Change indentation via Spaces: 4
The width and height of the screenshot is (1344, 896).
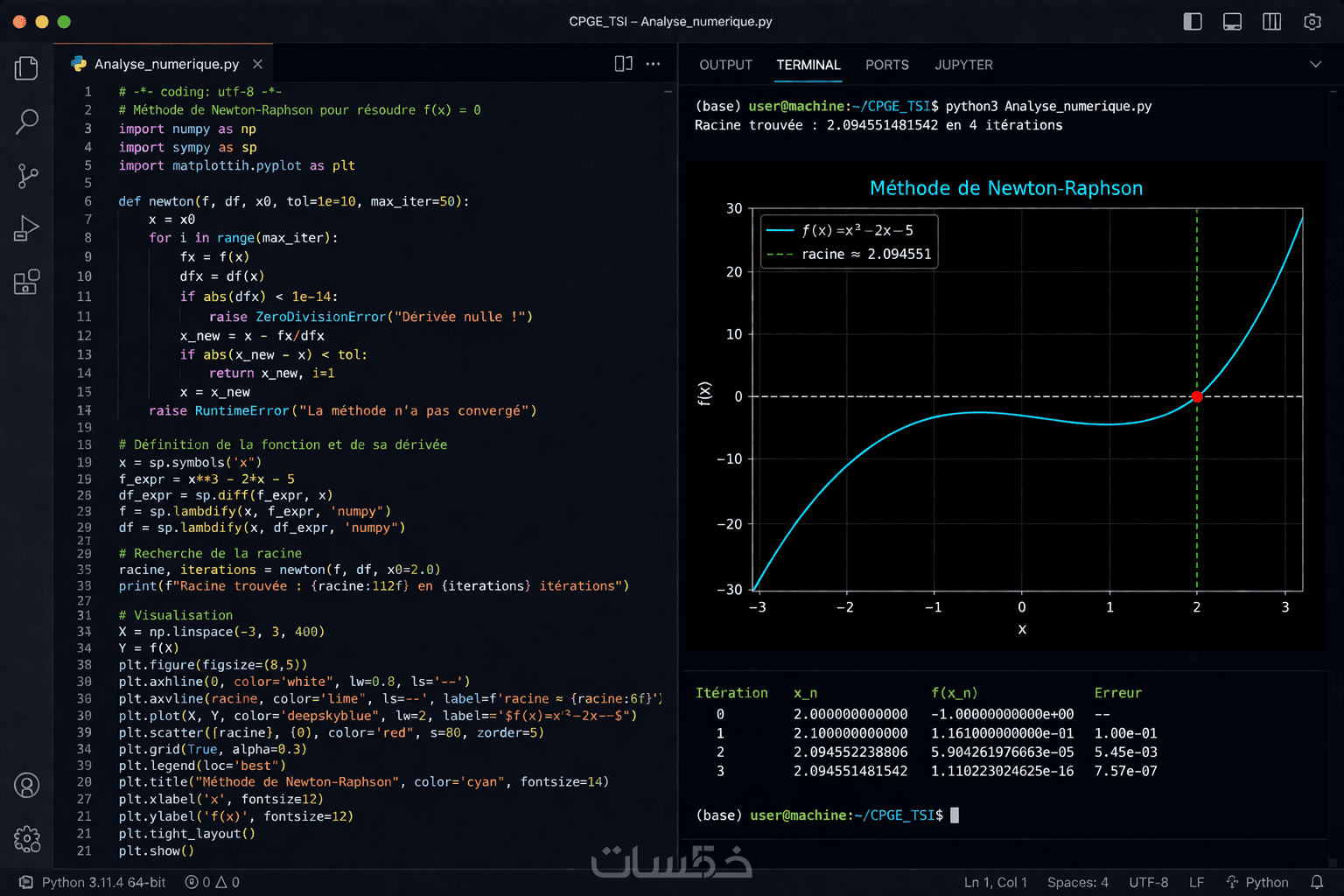pos(1077,882)
